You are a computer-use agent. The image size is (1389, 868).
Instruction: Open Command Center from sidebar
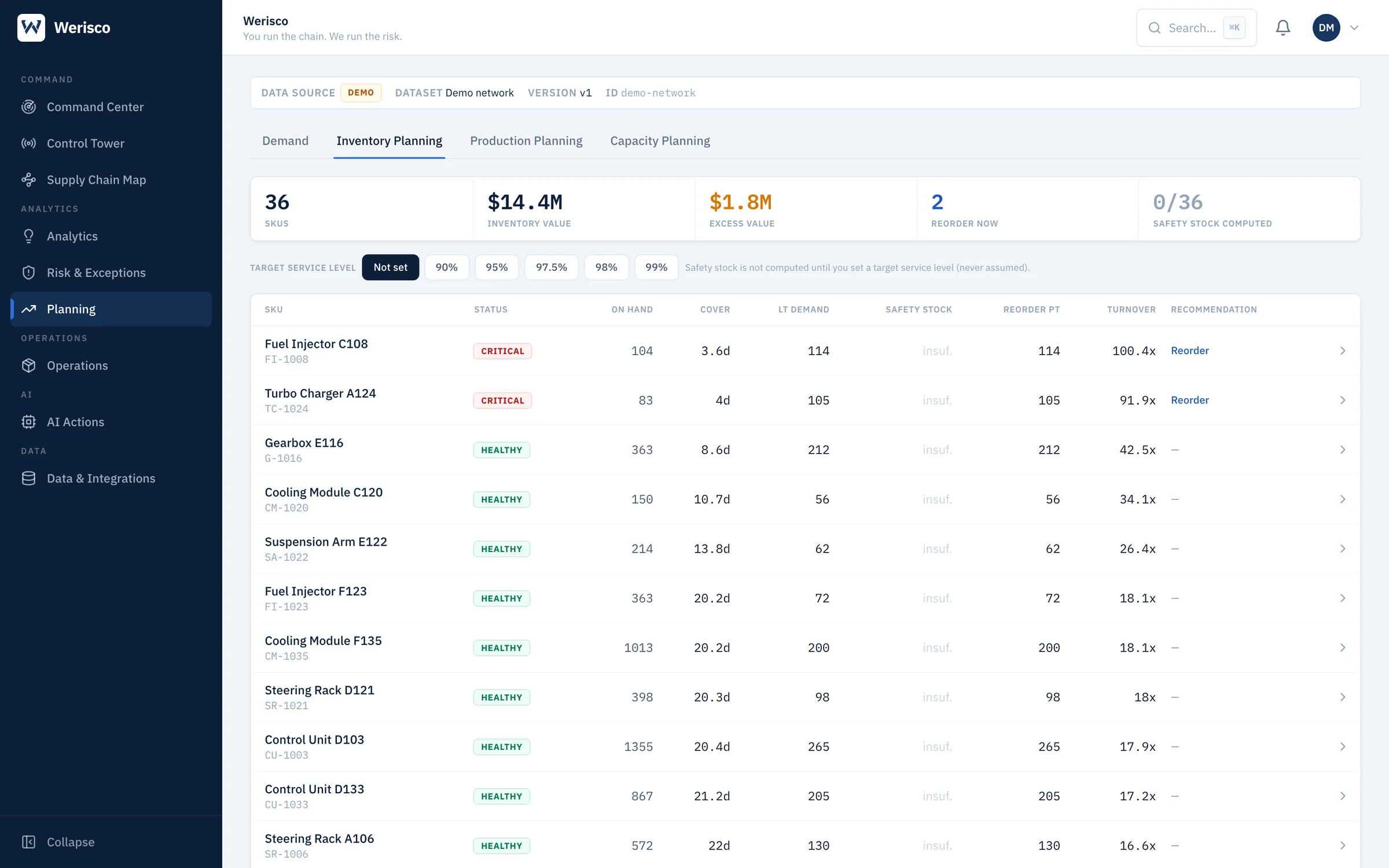(111, 107)
